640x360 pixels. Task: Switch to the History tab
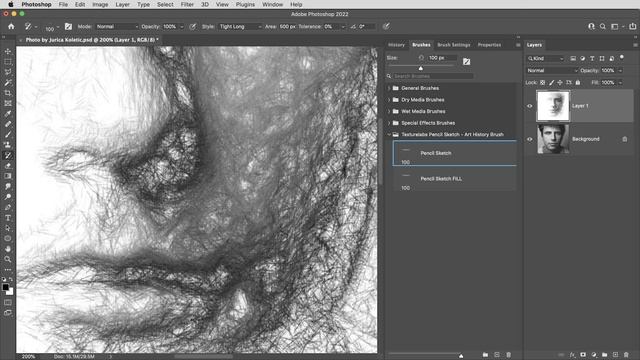pos(396,45)
